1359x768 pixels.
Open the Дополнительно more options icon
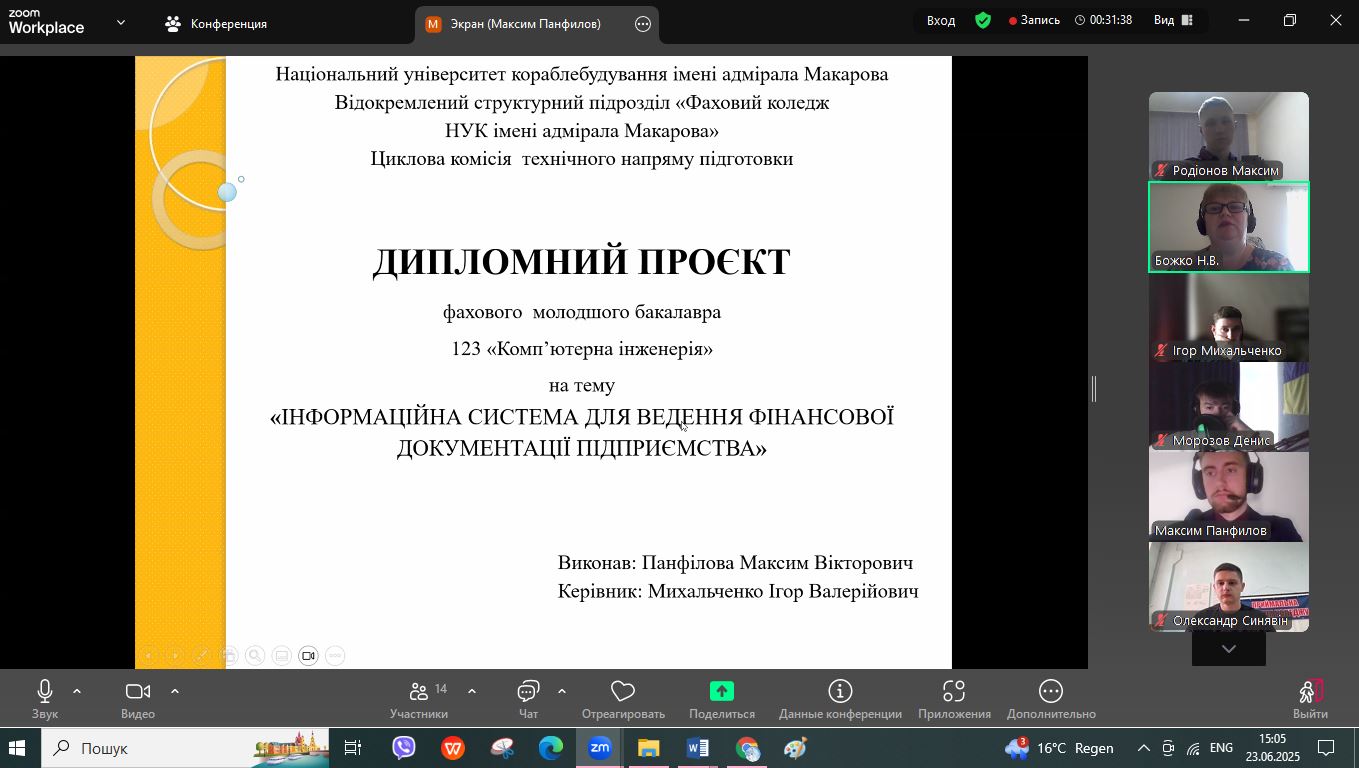pyautogui.click(x=1051, y=691)
